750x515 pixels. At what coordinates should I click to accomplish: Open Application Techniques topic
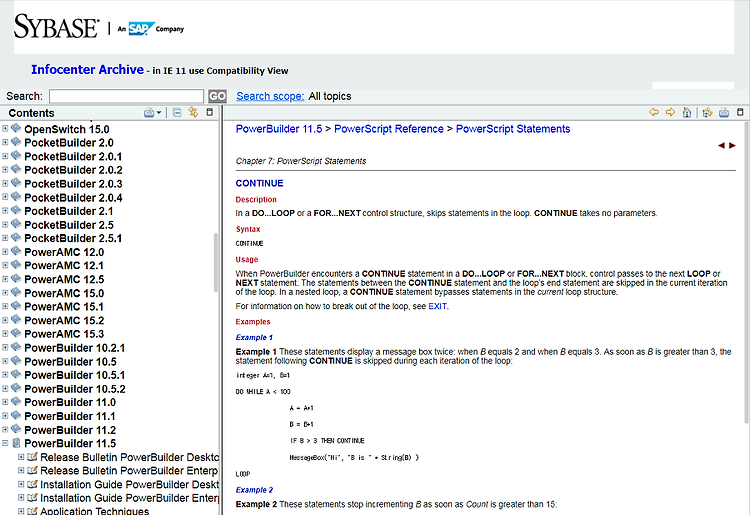click(94, 511)
